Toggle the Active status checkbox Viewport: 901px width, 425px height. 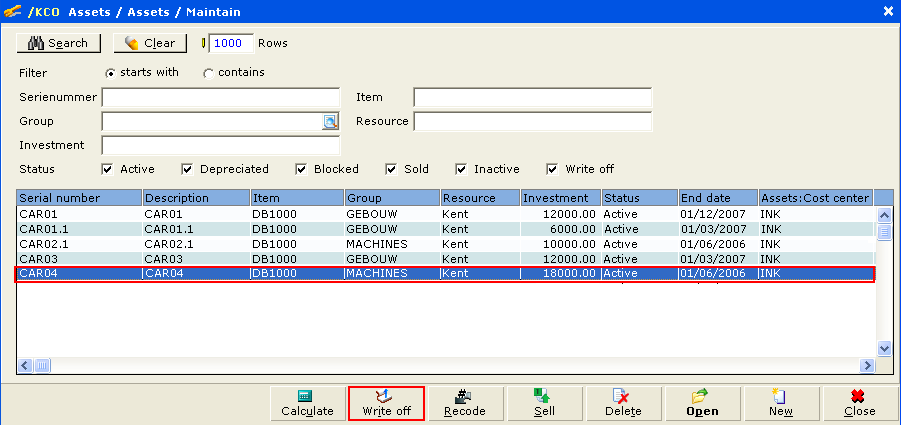click(107, 169)
